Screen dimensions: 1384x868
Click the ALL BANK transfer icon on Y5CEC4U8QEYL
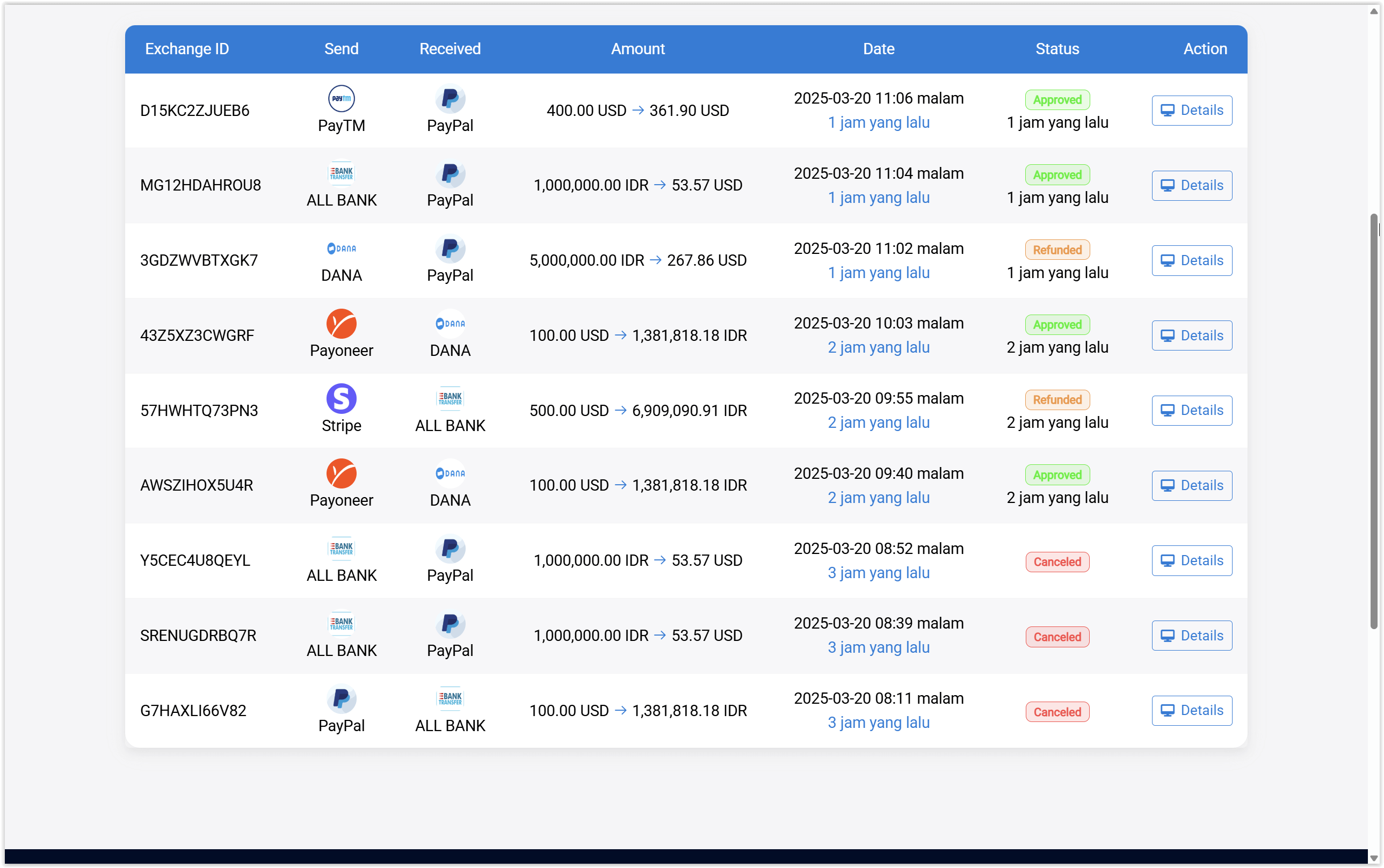pyautogui.click(x=341, y=548)
